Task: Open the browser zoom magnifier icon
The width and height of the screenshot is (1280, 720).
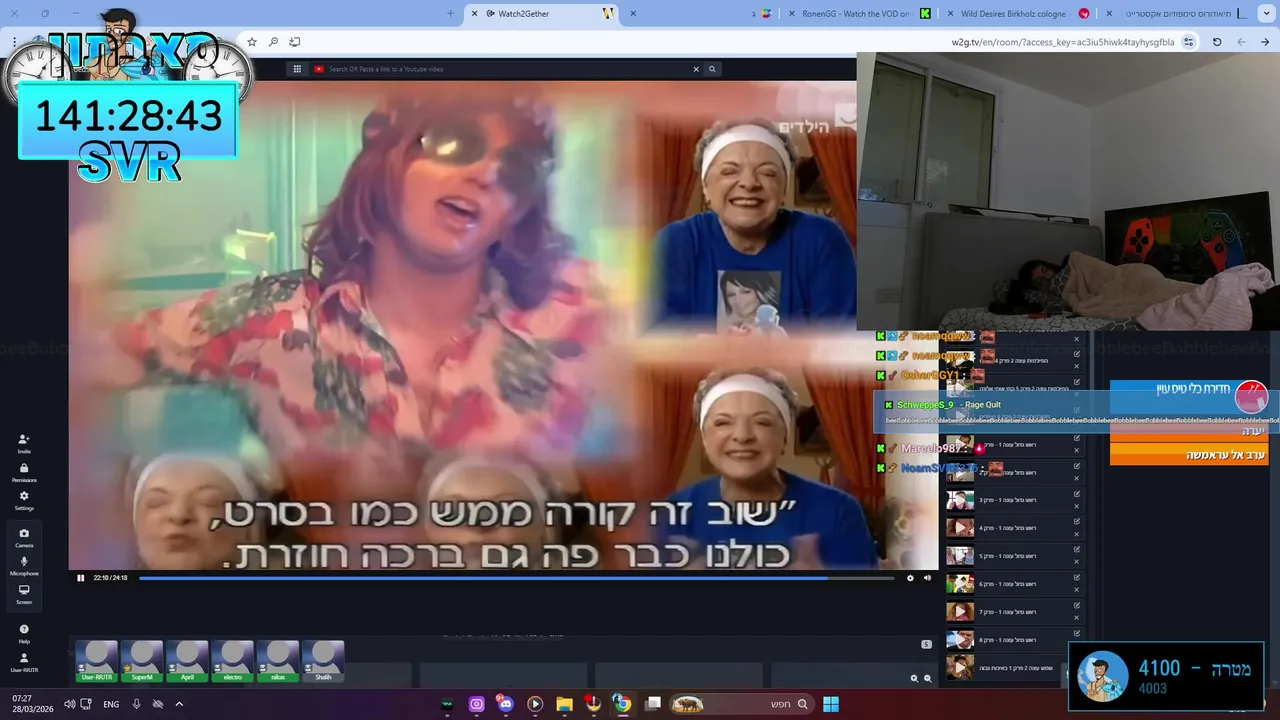Action: click(273, 42)
